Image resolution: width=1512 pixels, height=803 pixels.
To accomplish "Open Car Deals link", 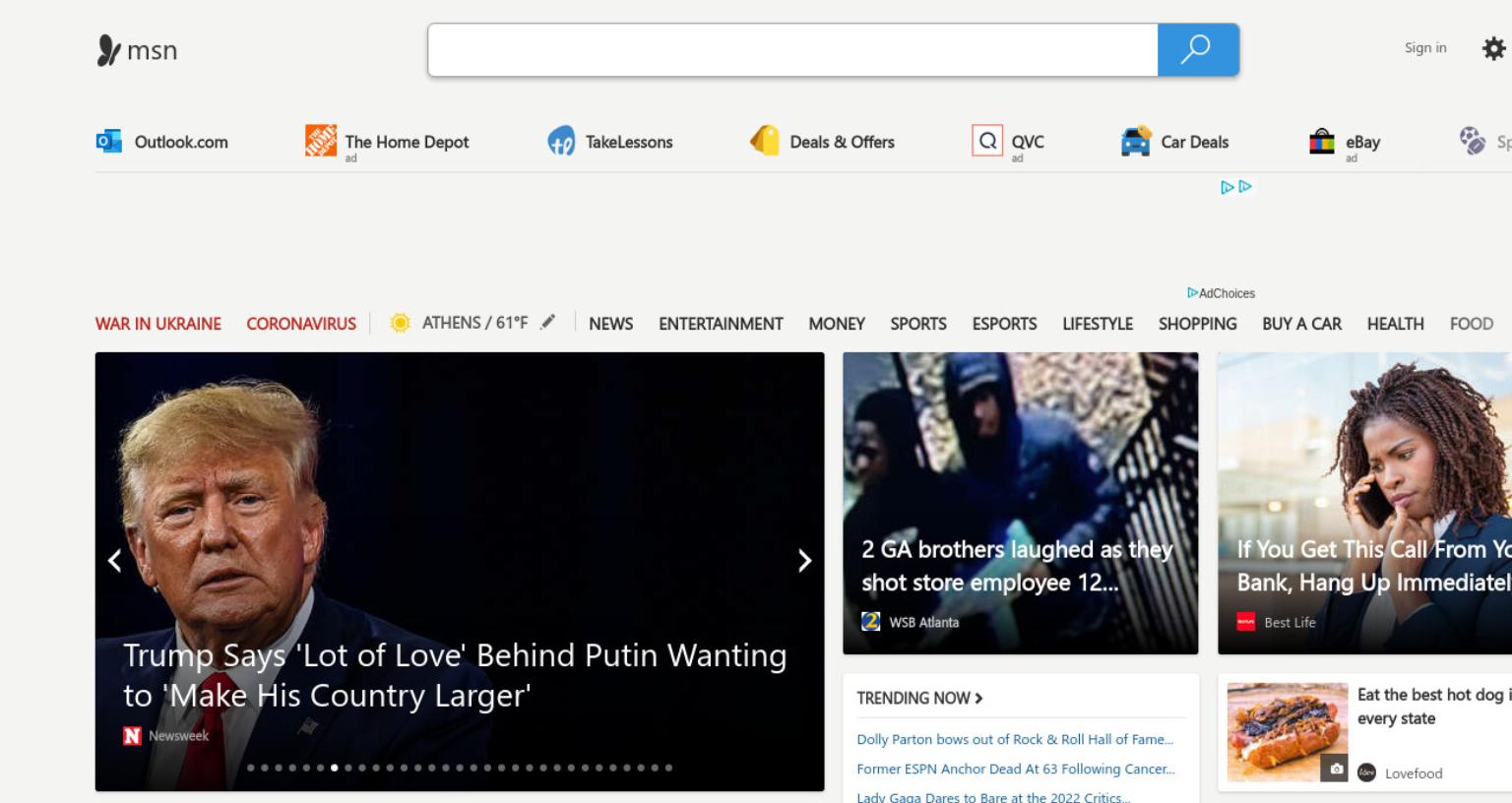I will [x=1195, y=142].
